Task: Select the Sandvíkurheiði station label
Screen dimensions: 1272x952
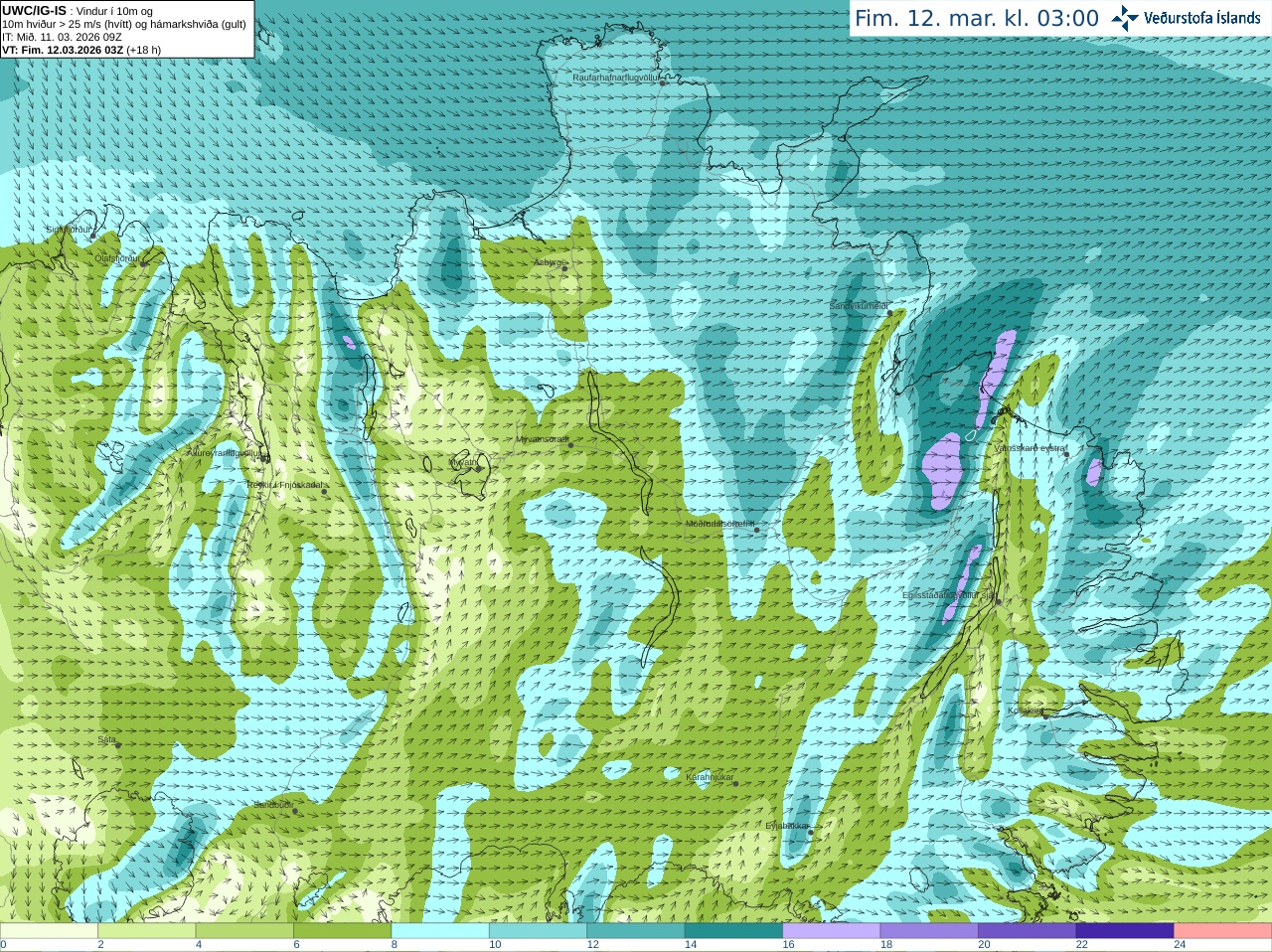Action: click(x=860, y=306)
